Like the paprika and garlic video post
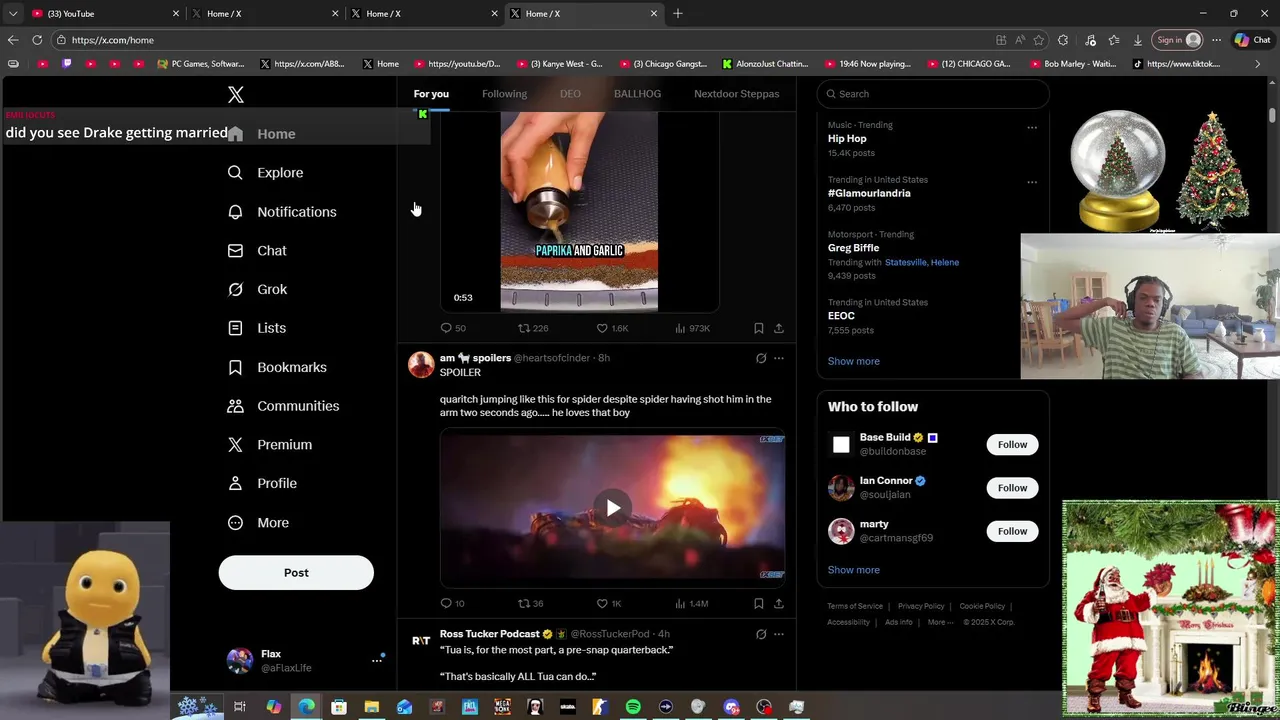 [x=612, y=328]
